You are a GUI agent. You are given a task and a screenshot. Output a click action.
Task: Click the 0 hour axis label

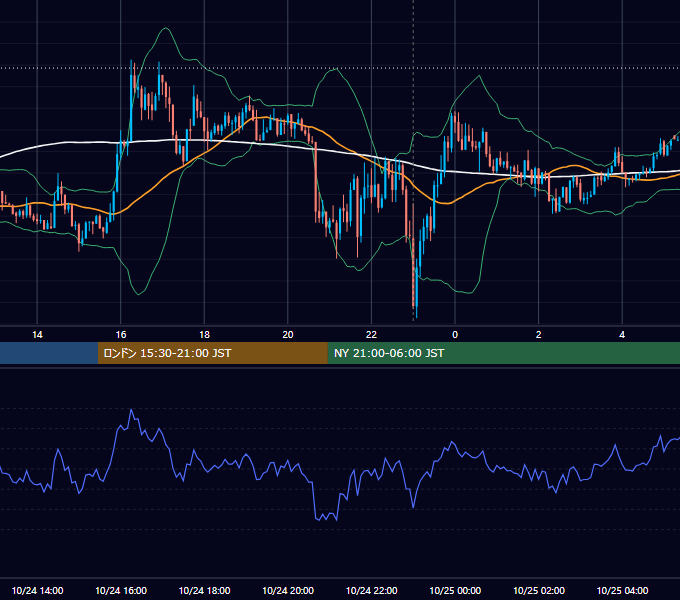(455, 335)
